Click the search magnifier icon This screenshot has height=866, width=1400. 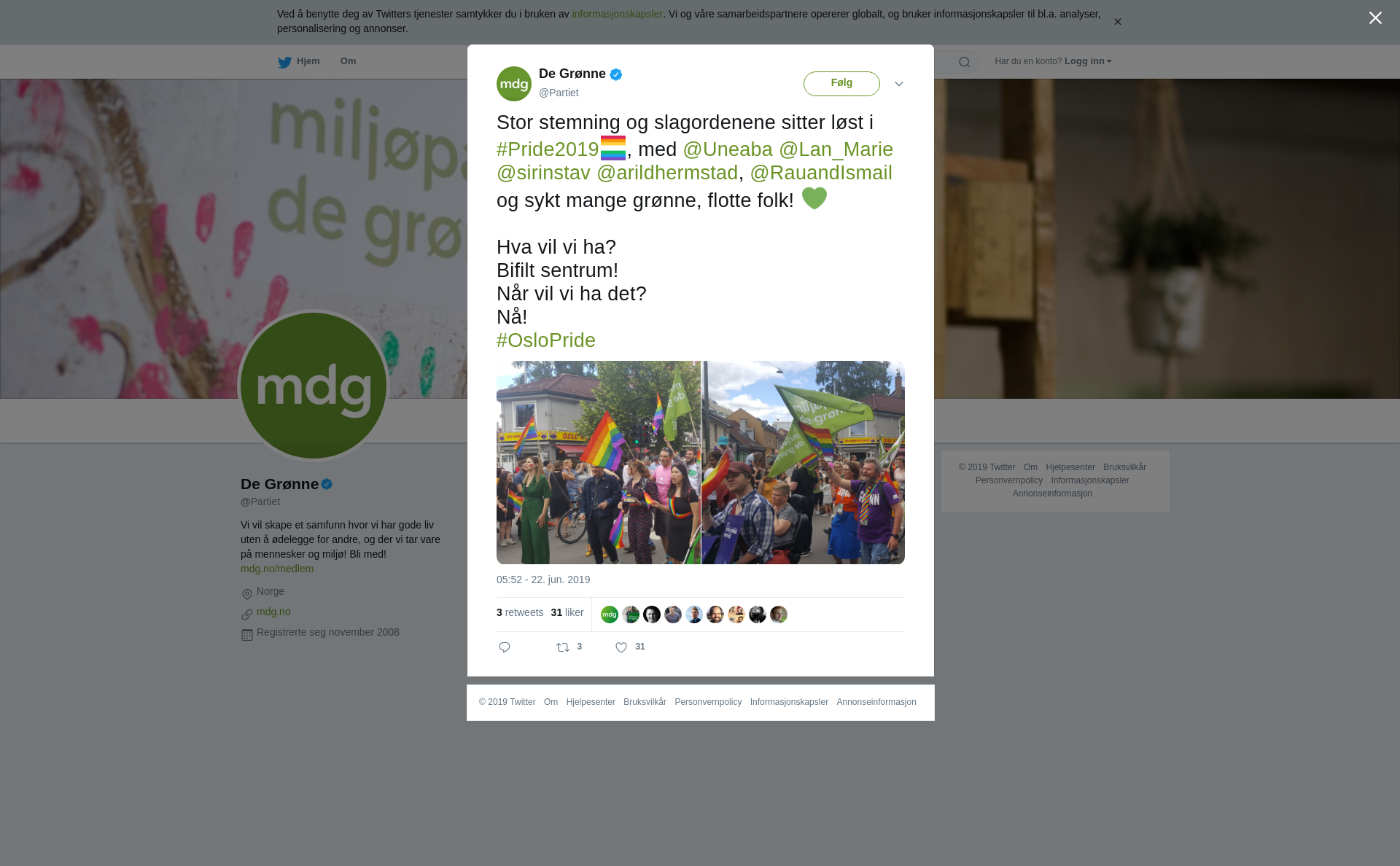pyautogui.click(x=965, y=62)
